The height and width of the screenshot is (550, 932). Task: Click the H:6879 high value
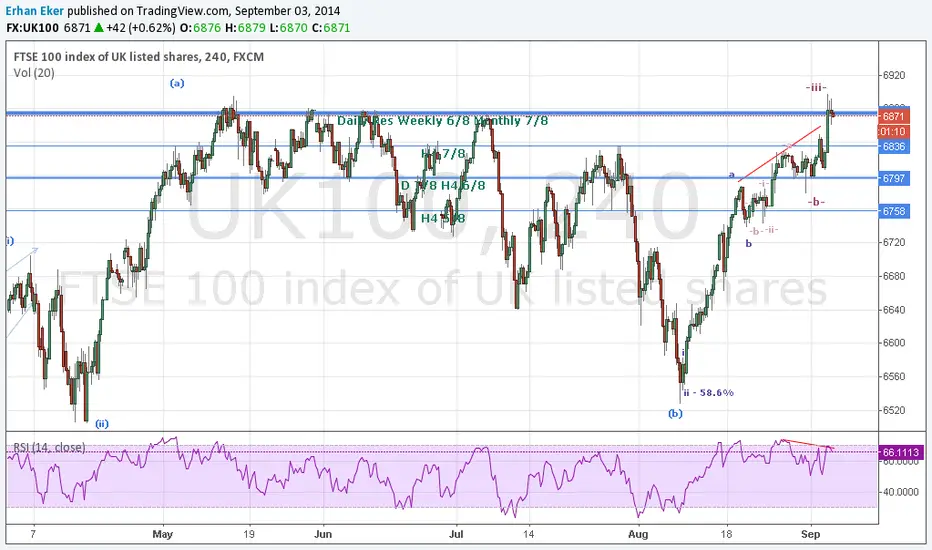245,28
